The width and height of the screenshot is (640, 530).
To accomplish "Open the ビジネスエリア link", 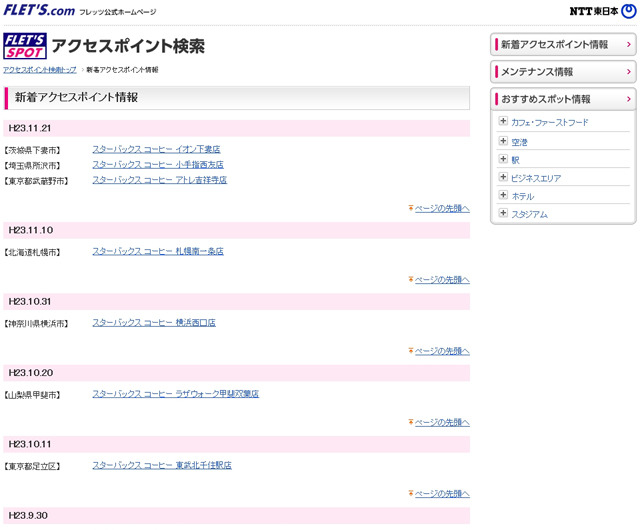I will click(x=536, y=178).
